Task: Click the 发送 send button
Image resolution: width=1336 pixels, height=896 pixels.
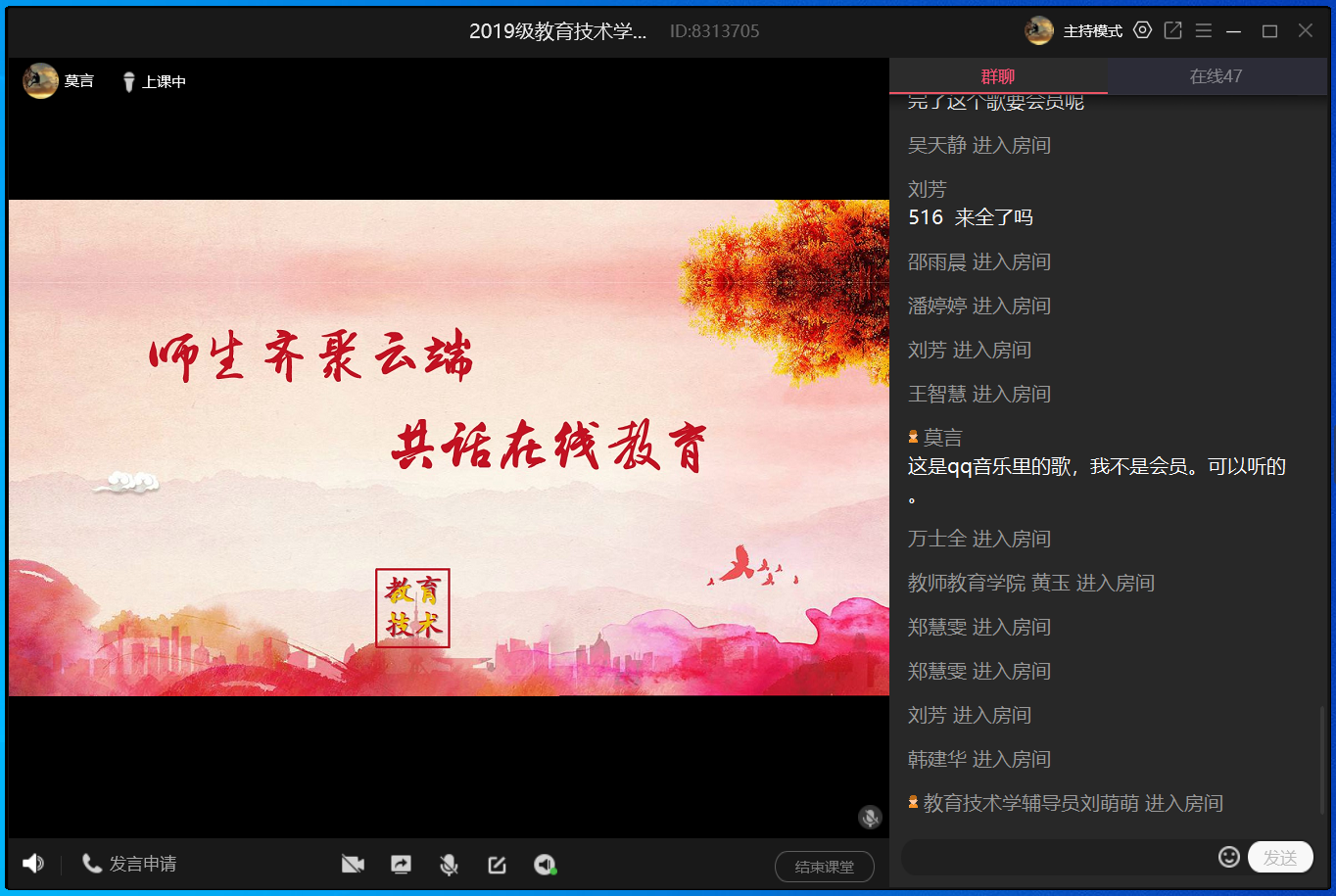Action: click(1279, 858)
